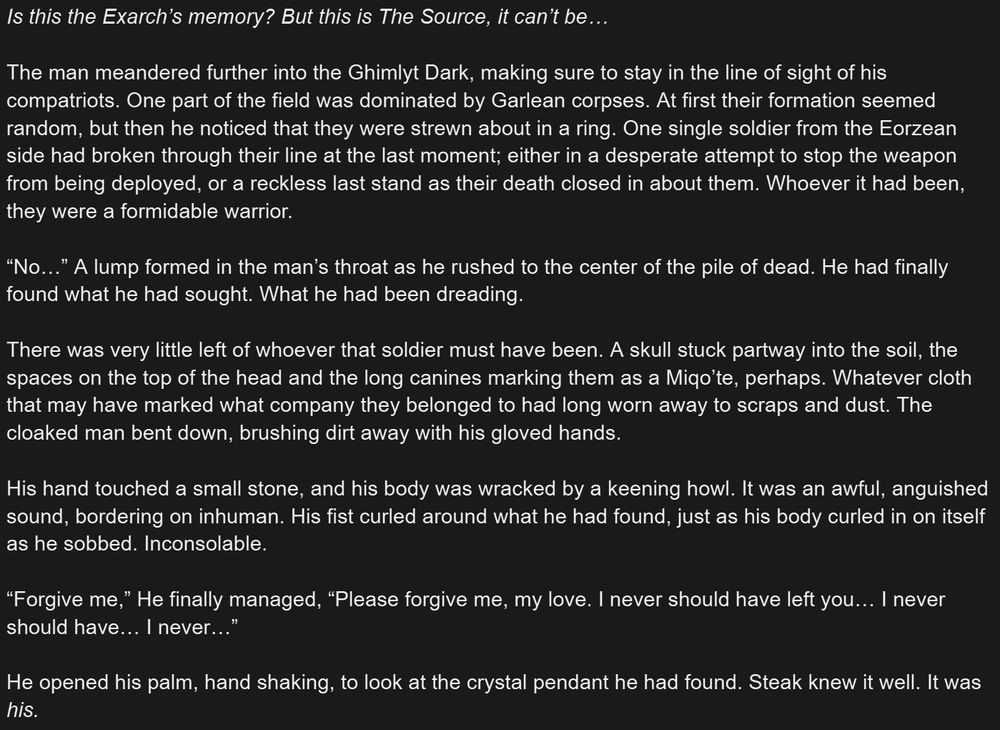
Task: Click the trailing words "I never…"
Action: click(191, 627)
